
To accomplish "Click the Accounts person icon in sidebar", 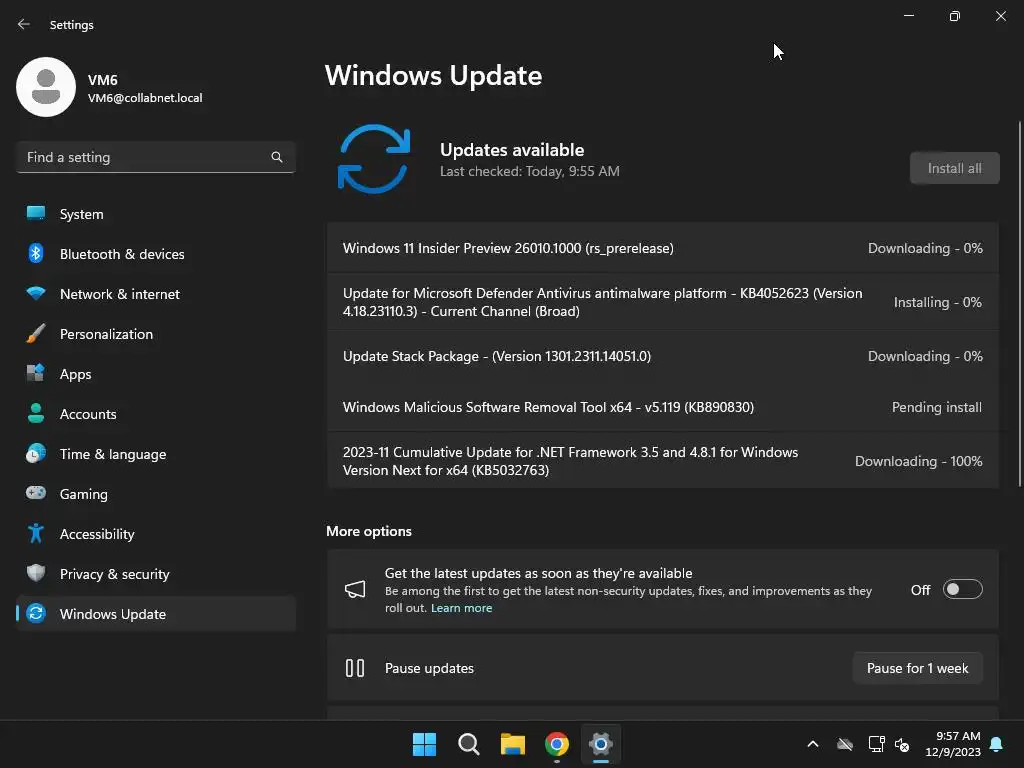I will click(36, 413).
